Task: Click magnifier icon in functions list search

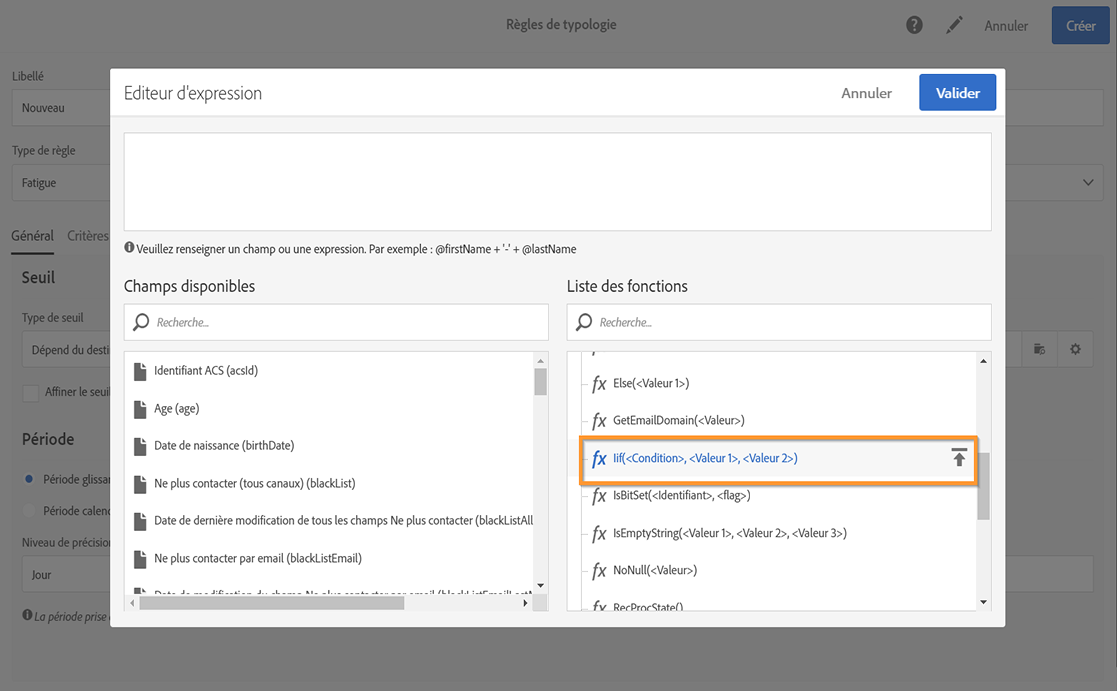Action: [584, 322]
